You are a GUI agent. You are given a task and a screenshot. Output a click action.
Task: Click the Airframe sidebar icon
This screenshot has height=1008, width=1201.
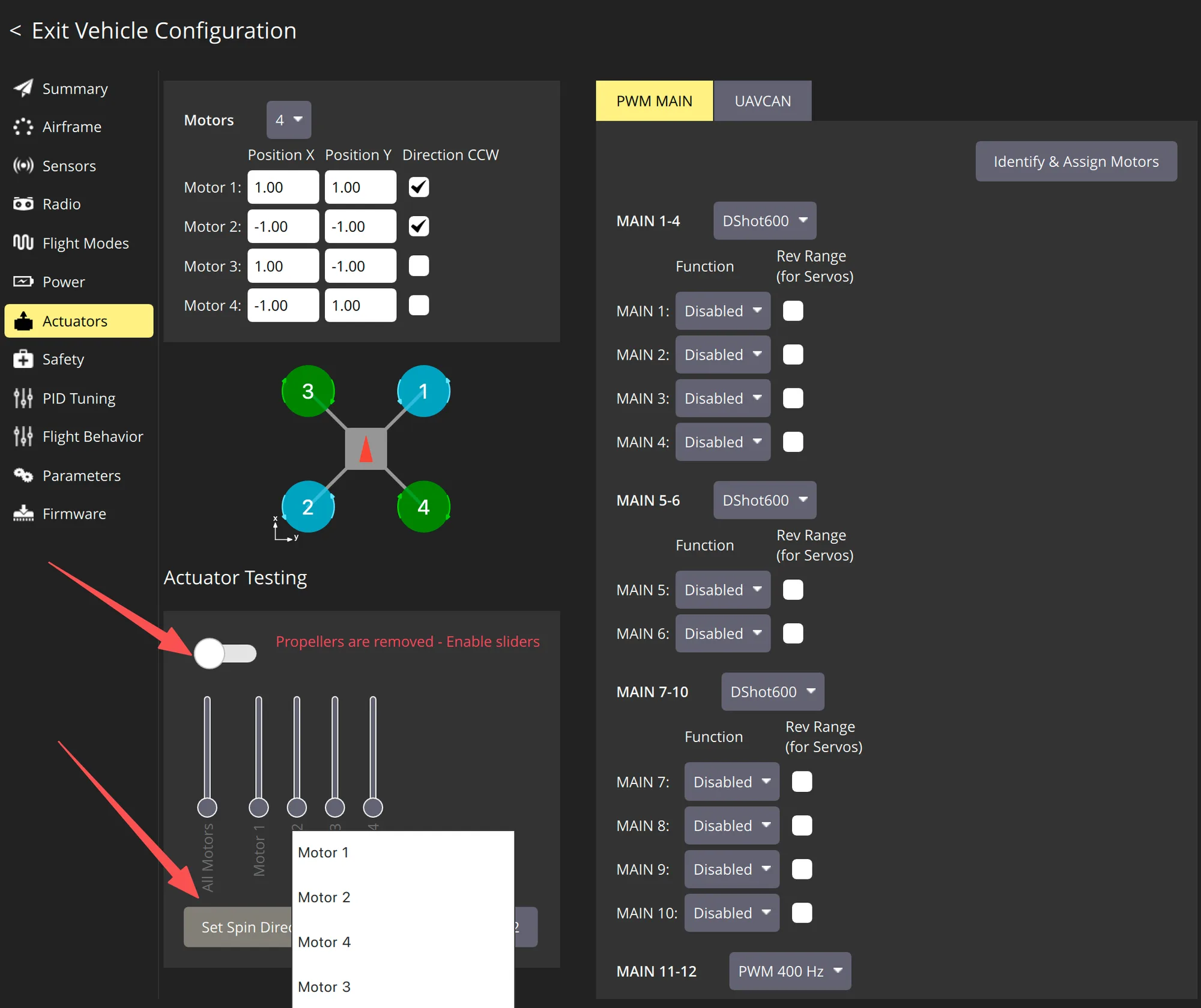tap(23, 127)
